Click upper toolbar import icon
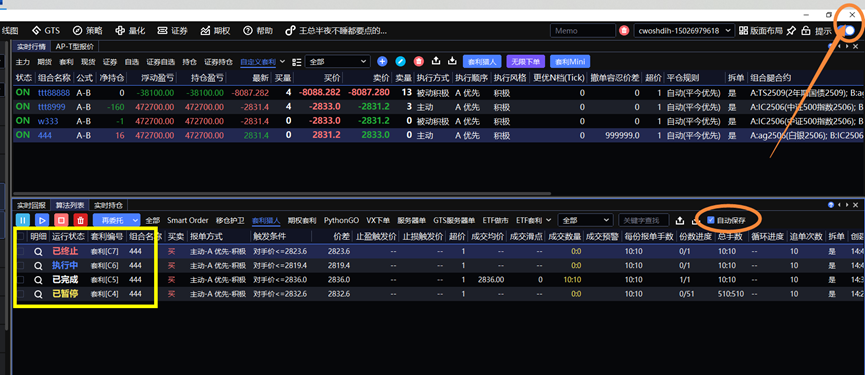Screen dimensions: 865x375 pos(453,61)
